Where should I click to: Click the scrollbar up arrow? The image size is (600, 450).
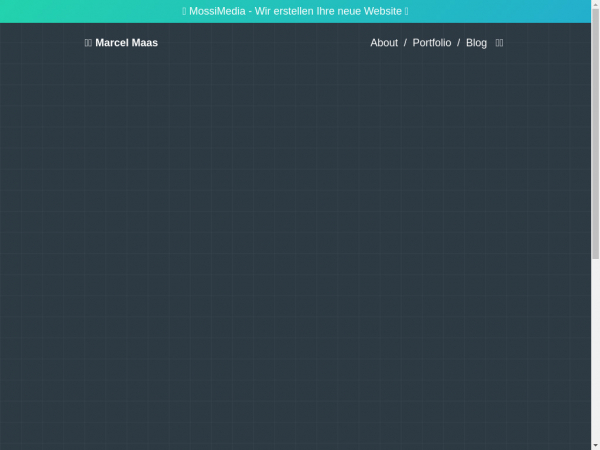tap(595, 5)
